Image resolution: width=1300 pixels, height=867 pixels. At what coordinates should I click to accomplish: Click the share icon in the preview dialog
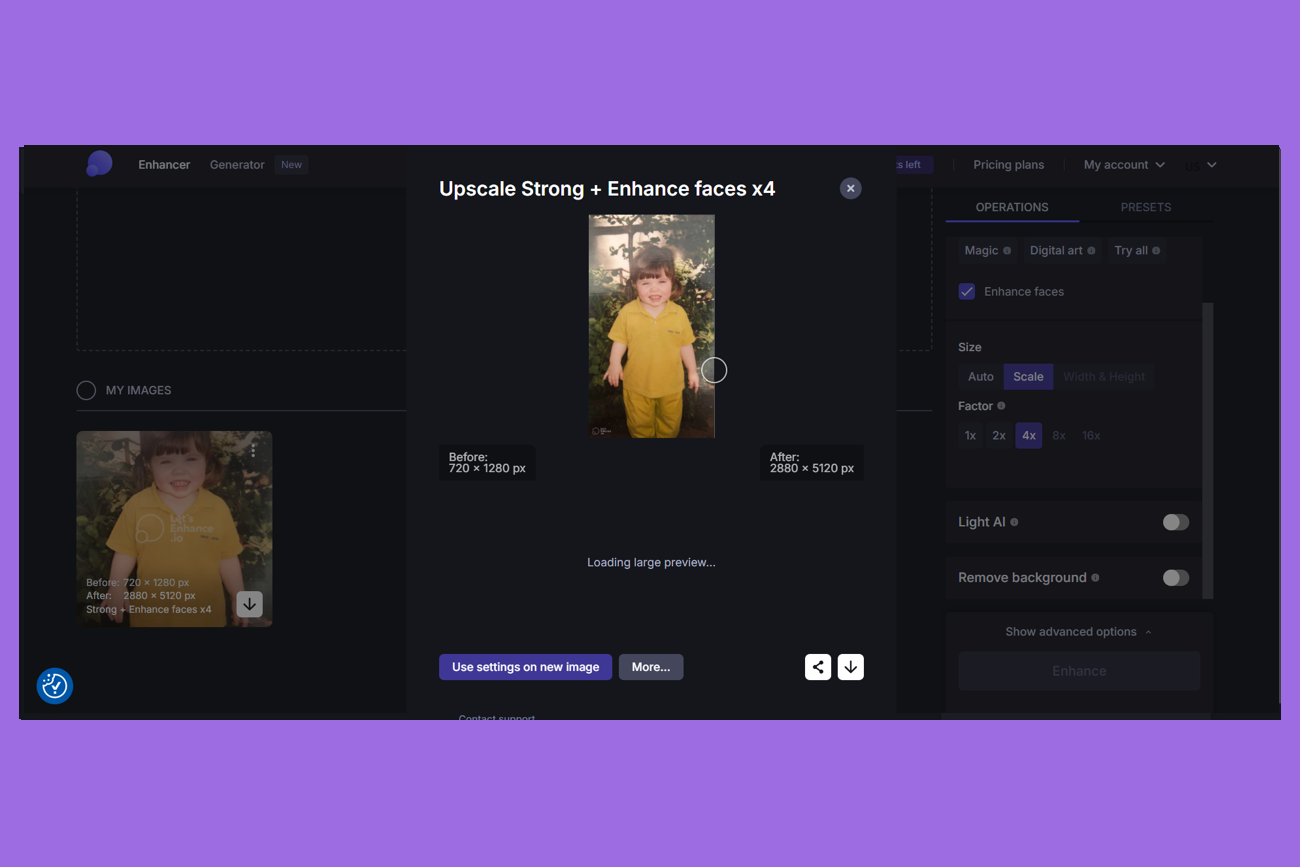tap(818, 667)
